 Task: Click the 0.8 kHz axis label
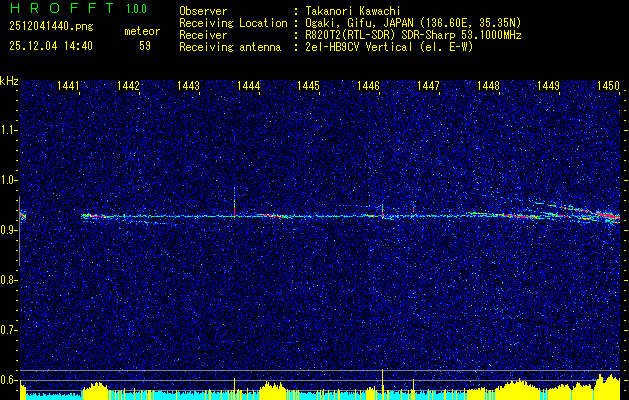[9, 280]
